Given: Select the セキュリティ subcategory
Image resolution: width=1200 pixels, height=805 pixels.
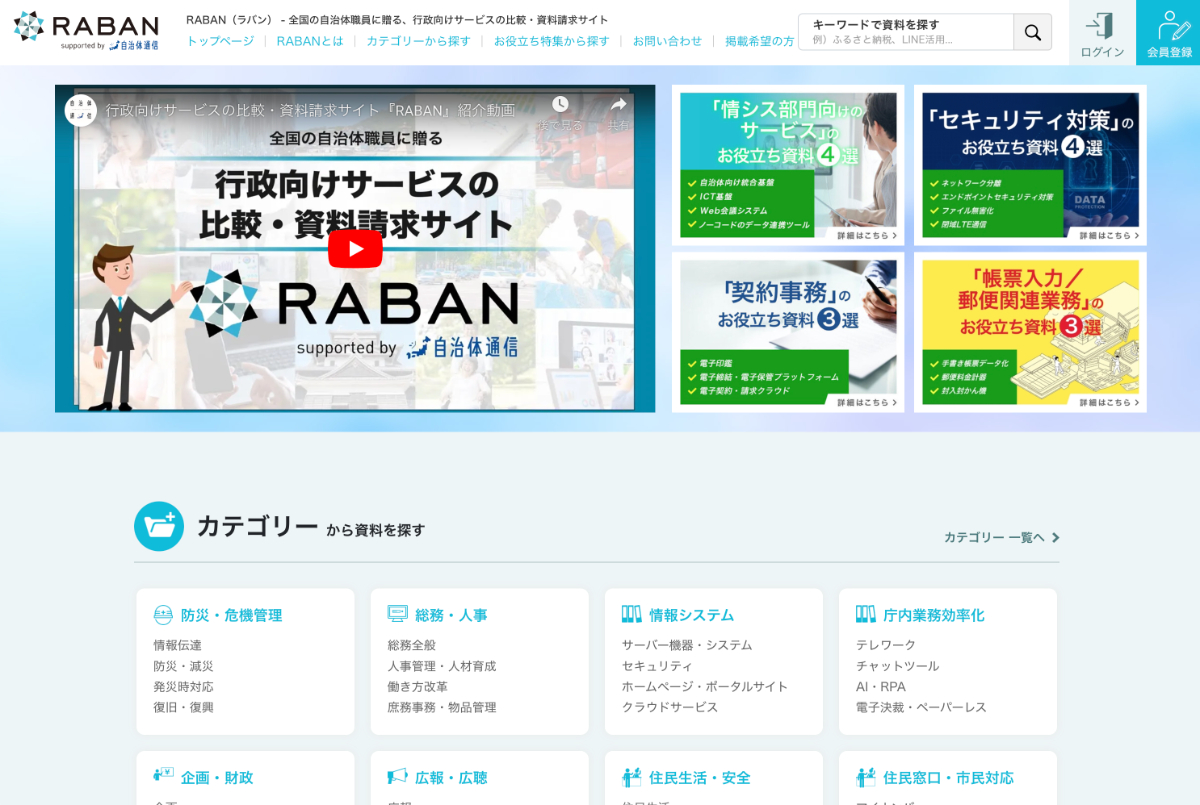Looking at the screenshot, I should 656,666.
